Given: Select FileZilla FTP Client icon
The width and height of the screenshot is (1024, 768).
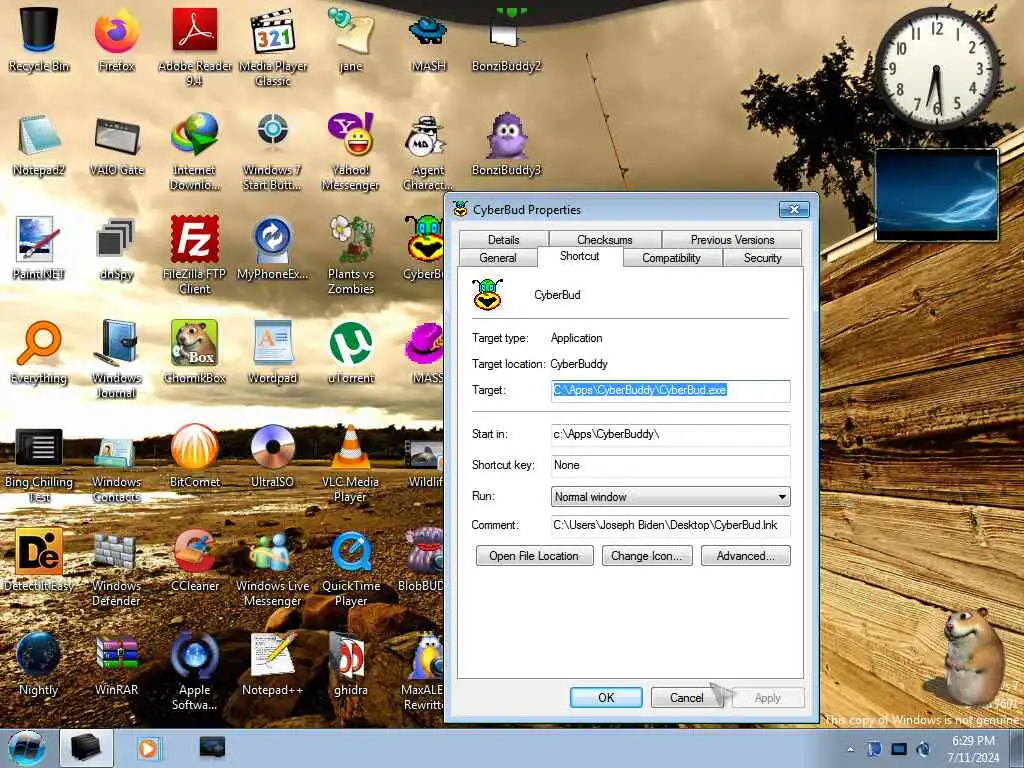Looking at the screenshot, I should click(x=195, y=255).
